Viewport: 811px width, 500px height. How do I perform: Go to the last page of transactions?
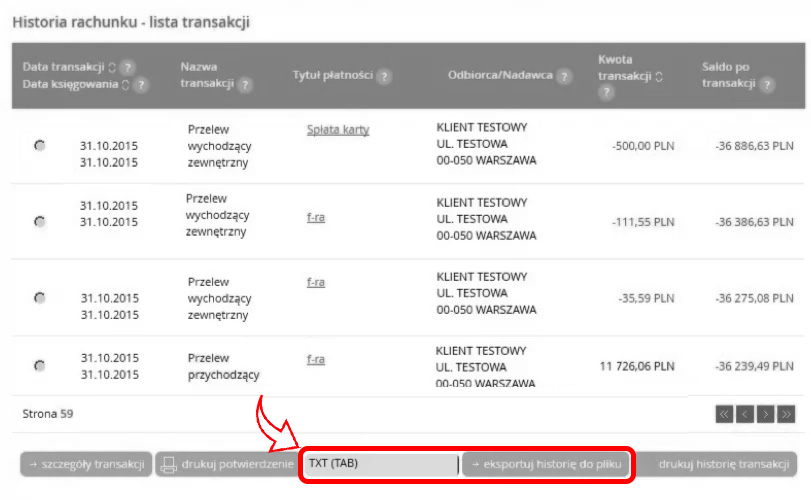point(787,413)
